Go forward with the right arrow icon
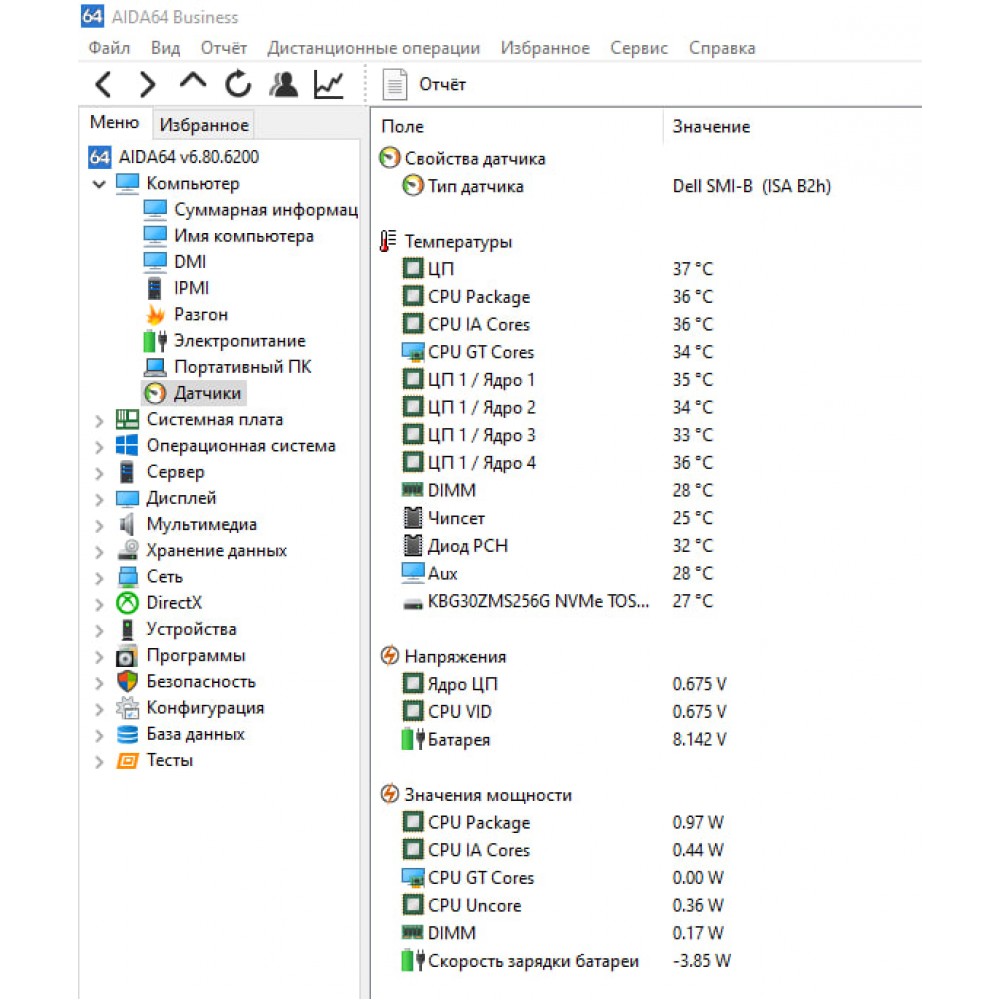Viewport: 1000px width, 1000px height. coord(147,84)
